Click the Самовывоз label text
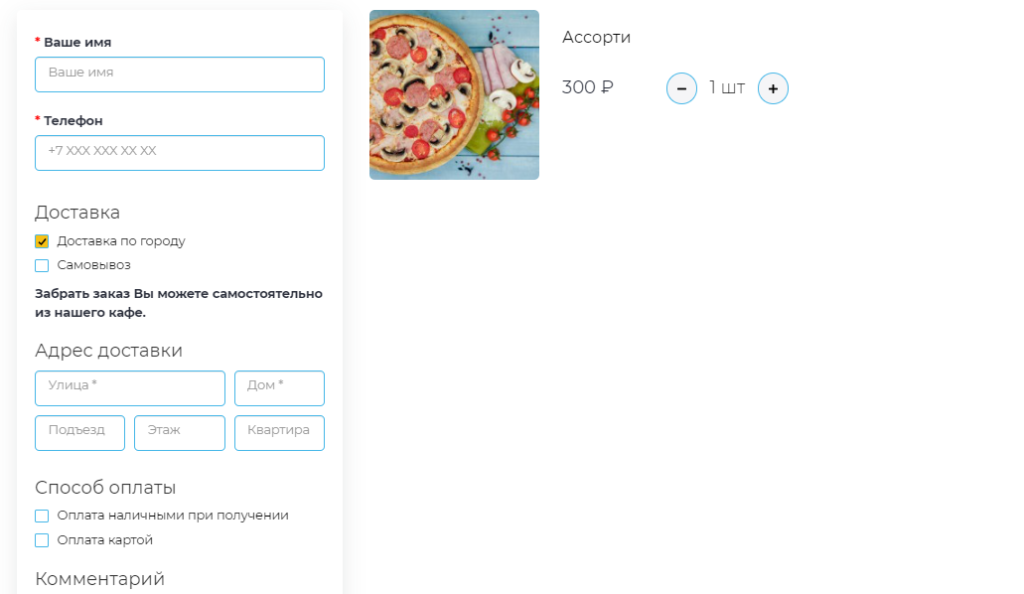 click(x=93, y=265)
